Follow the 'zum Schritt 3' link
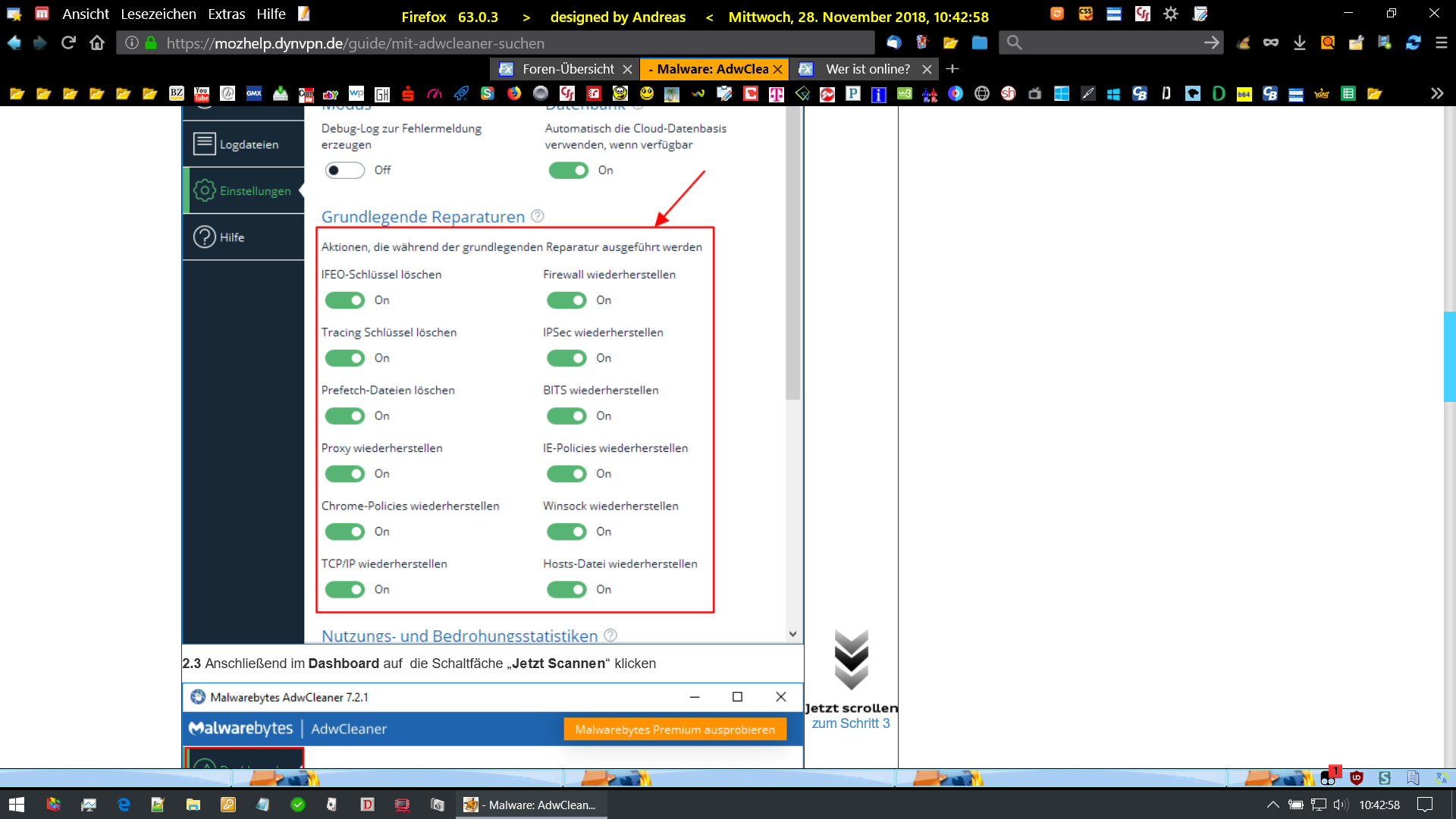The height and width of the screenshot is (819, 1456). tap(851, 723)
